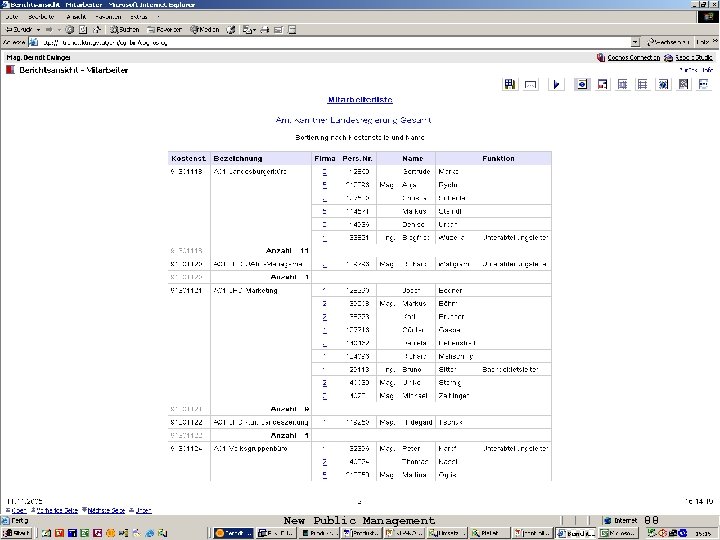Viewport: 720px width, 540px height.
Task: Click the Wechseln zu go button
Action: pos(668,42)
